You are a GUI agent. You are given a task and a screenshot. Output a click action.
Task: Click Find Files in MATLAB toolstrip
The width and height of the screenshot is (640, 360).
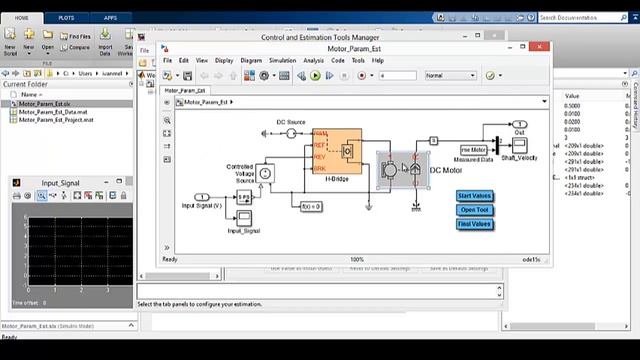click(x=76, y=36)
